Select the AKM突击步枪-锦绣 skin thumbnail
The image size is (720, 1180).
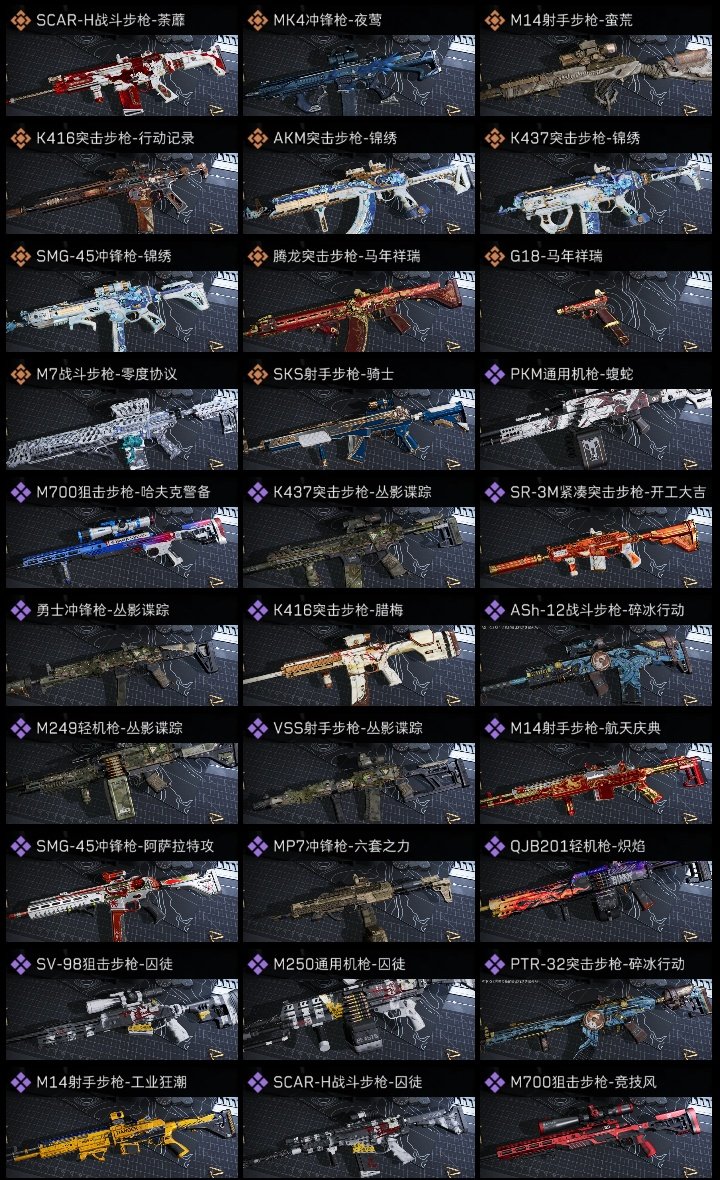[359, 193]
